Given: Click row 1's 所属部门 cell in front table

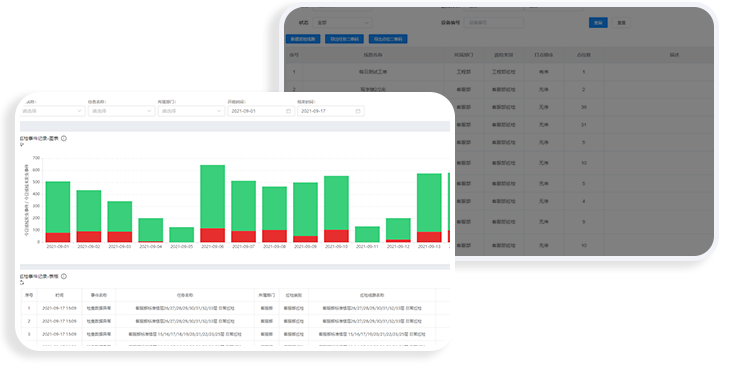Looking at the screenshot, I should tap(267, 308).
